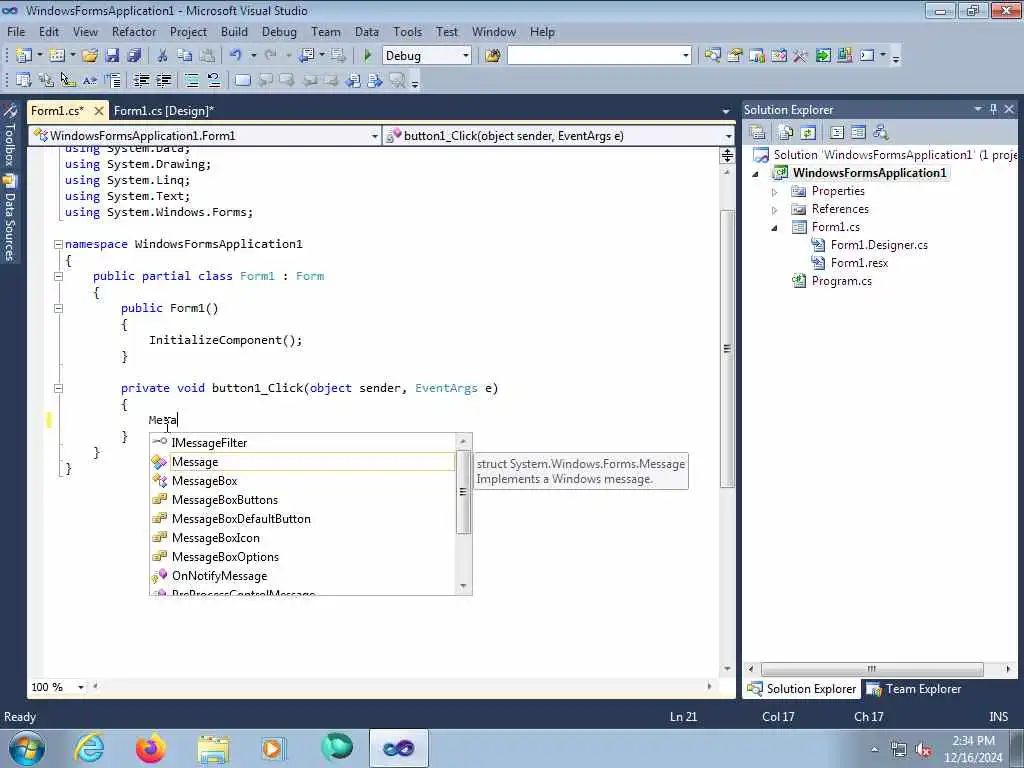1024x768 pixels.
Task: Click the New Project toolbar icon
Action: tap(24, 56)
